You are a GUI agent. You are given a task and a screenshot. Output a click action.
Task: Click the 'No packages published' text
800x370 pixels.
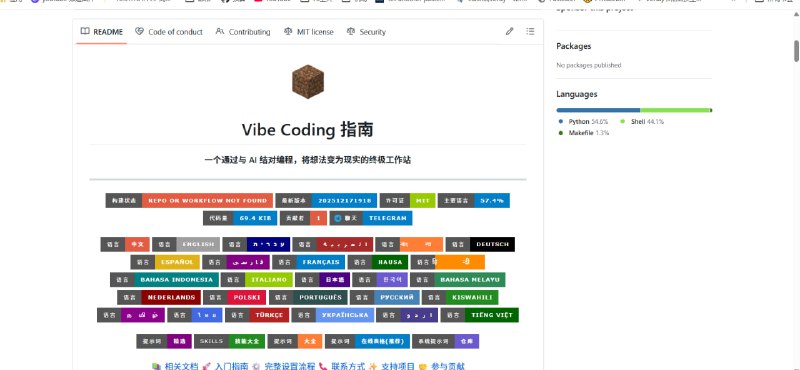[588, 65]
